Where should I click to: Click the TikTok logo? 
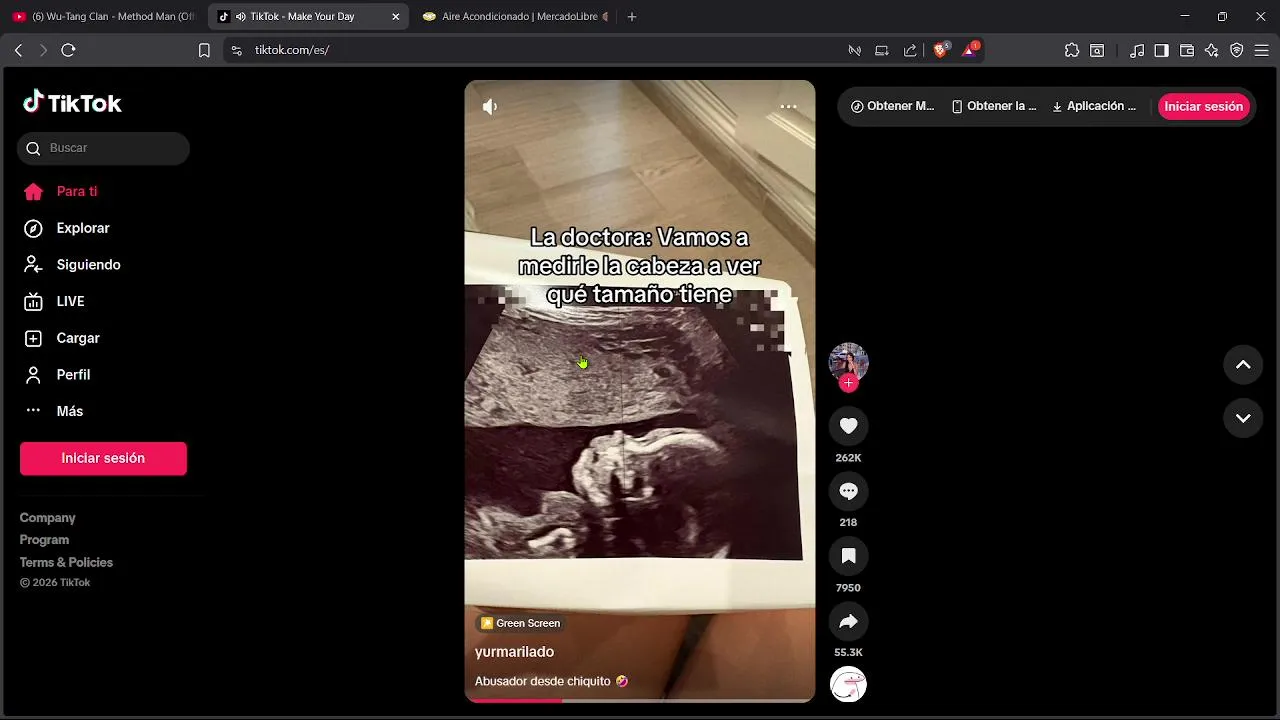[x=72, y=103]
